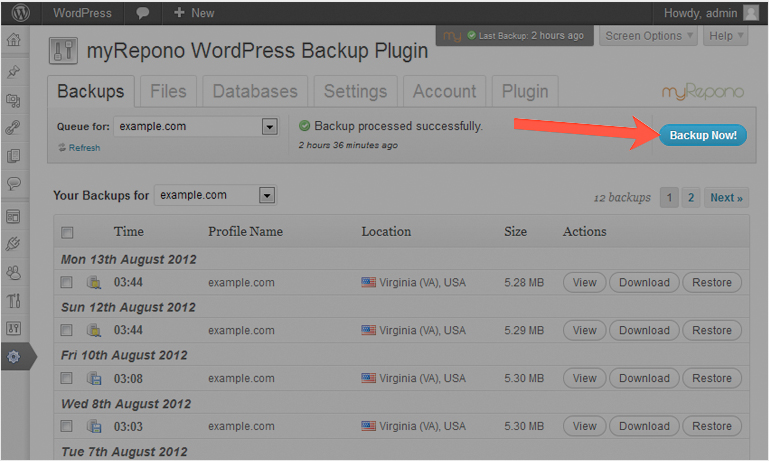View the 5.29 MB backup from 12th August
The image size is (769, 461).
585,331
